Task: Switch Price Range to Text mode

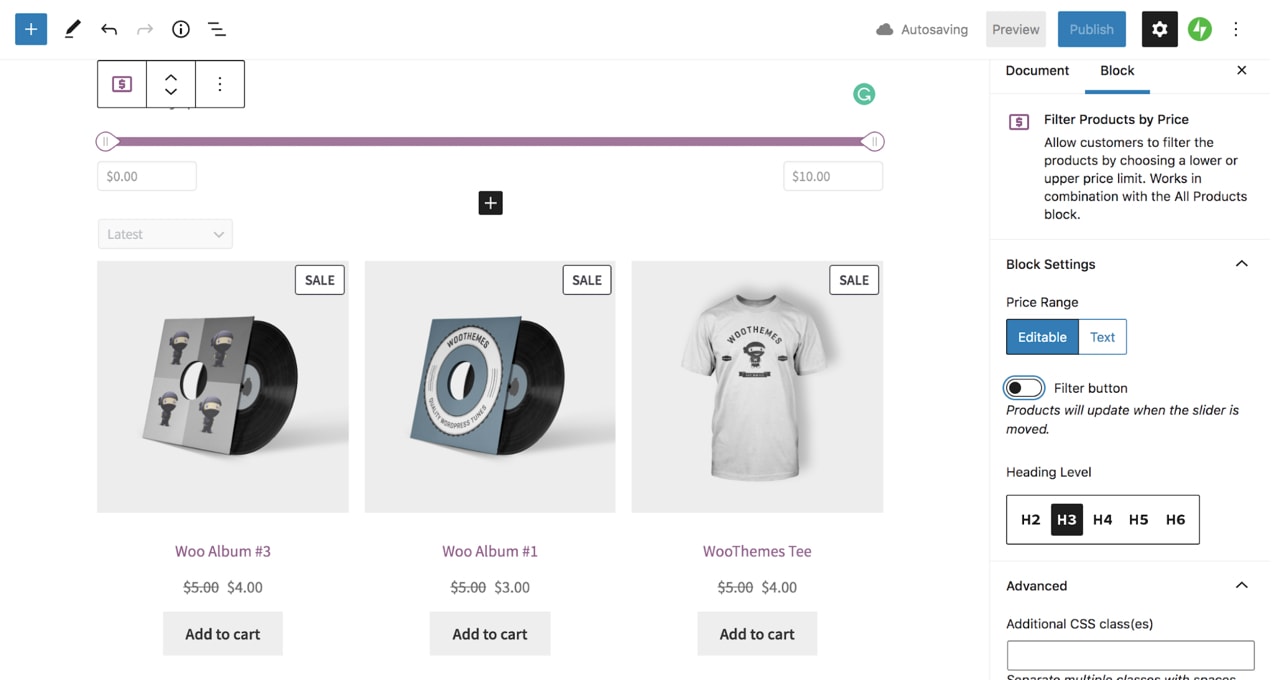Action: [1101, 337]
